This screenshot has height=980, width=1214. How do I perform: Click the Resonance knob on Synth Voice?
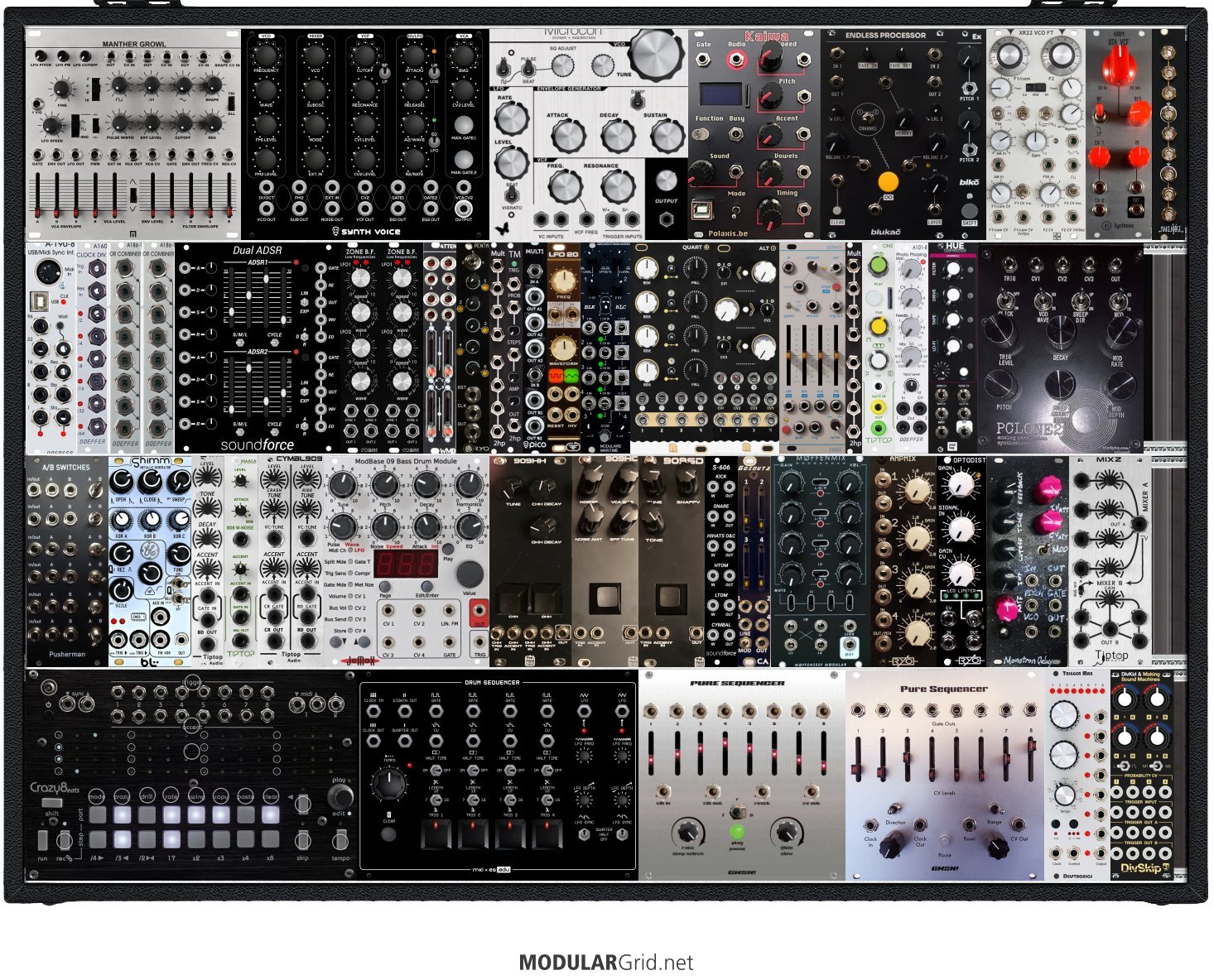364,89
